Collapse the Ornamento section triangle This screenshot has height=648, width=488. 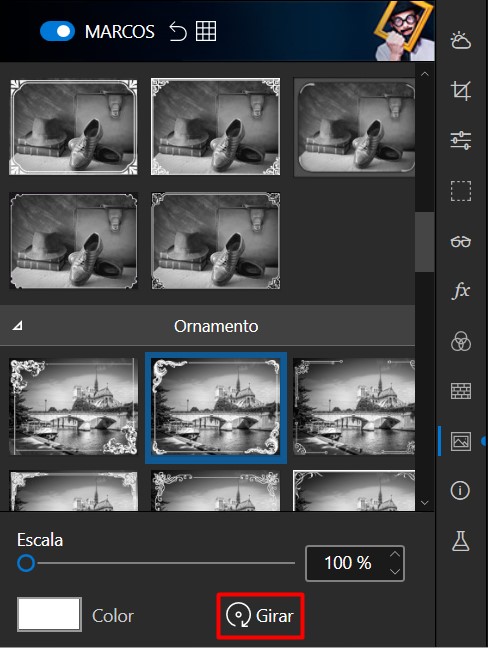pyautogui.click(x=17, y=326)
